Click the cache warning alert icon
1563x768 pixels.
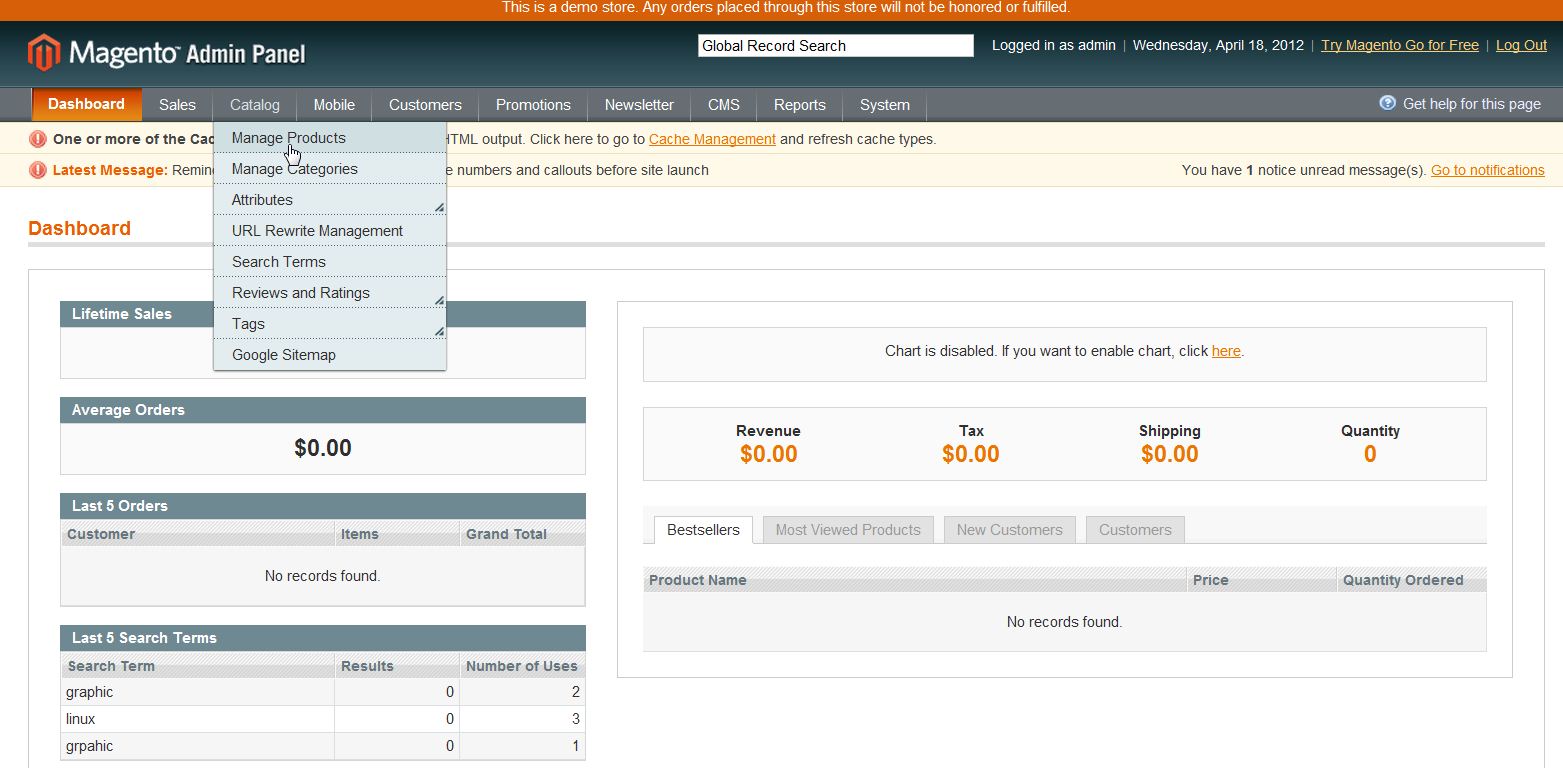(38, 139)
